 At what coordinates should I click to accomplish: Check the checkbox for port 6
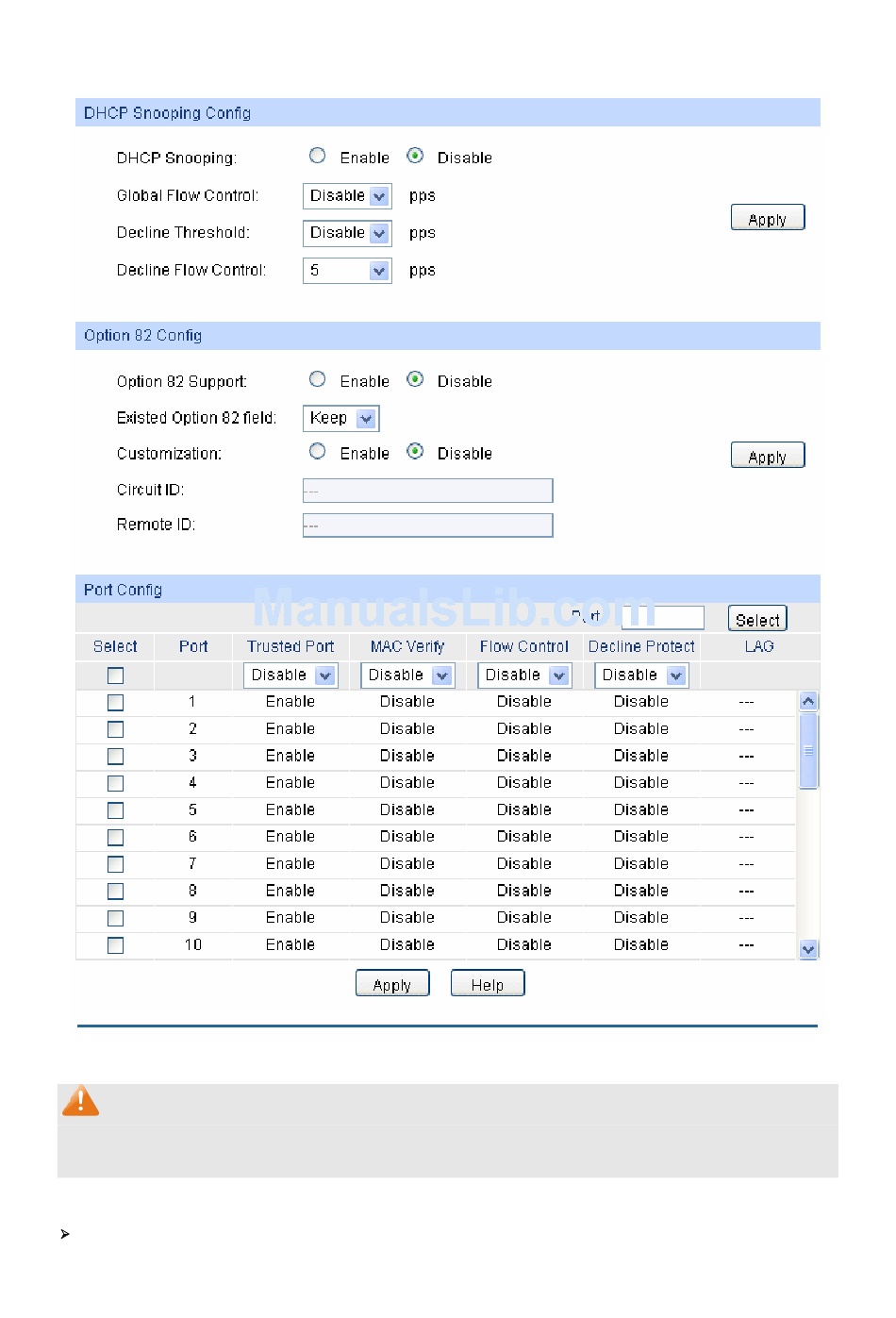tap(115, 838)
